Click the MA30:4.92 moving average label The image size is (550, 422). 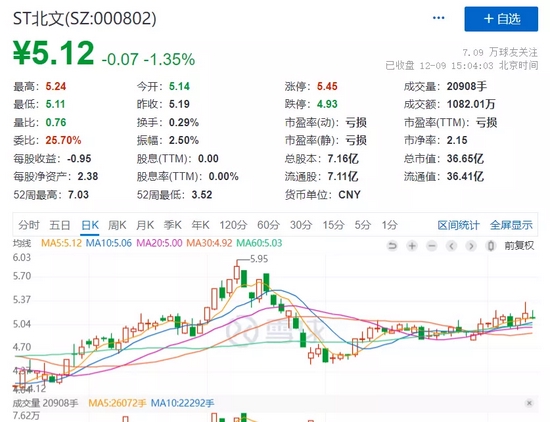(209, 243)
